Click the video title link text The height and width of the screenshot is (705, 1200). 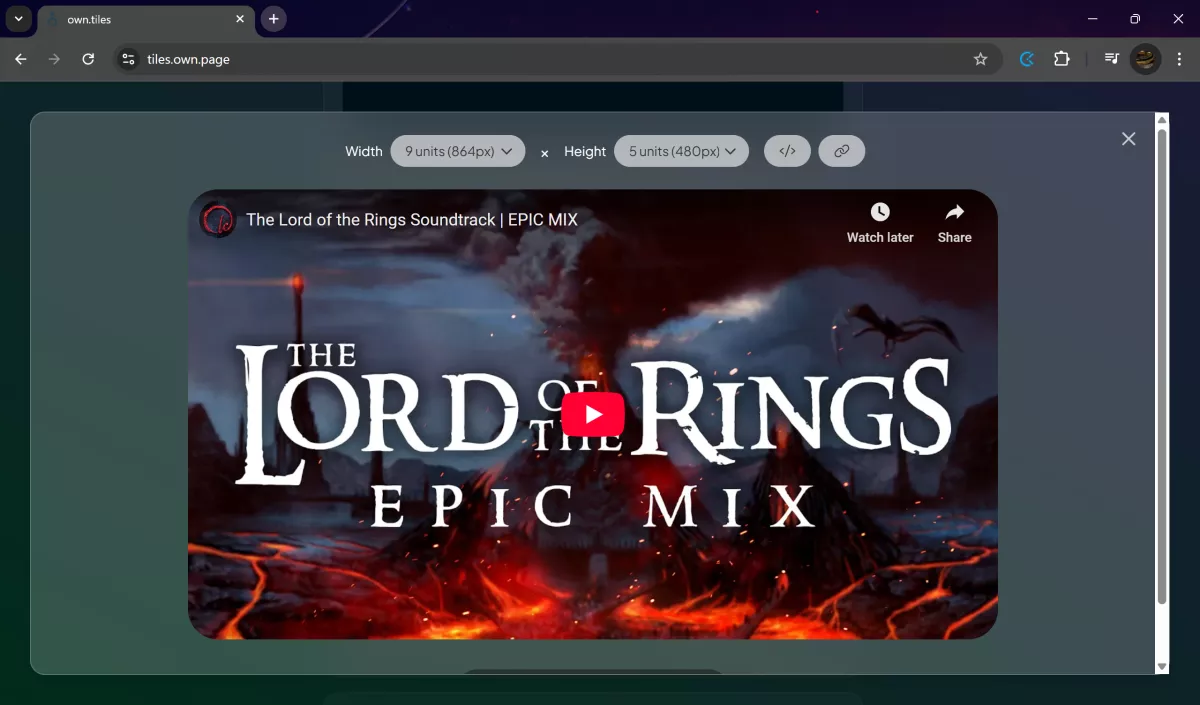click(412, 220)
